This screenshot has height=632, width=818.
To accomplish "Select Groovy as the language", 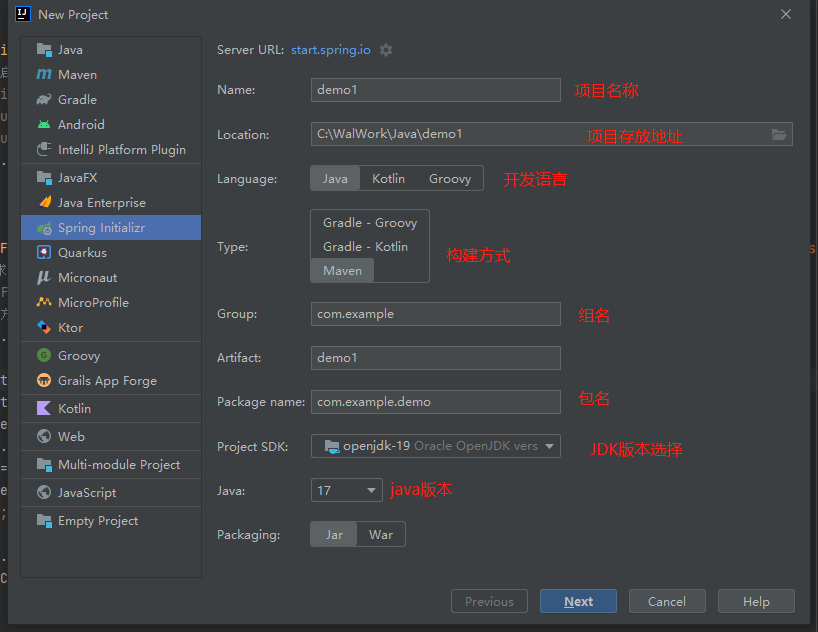I will coord(450,178).
